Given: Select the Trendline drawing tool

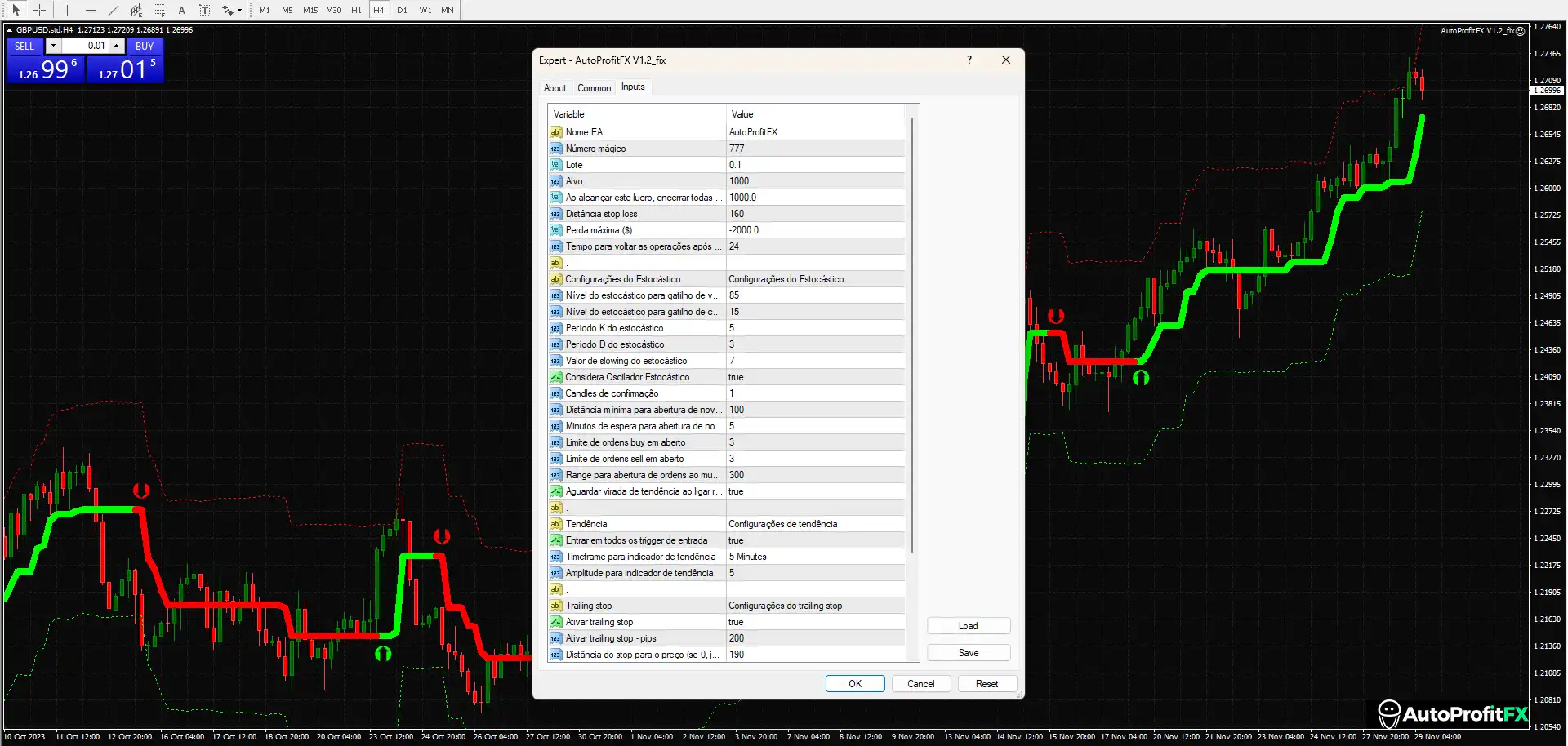Looking at the screenshot, I should [x=114, y=10].
